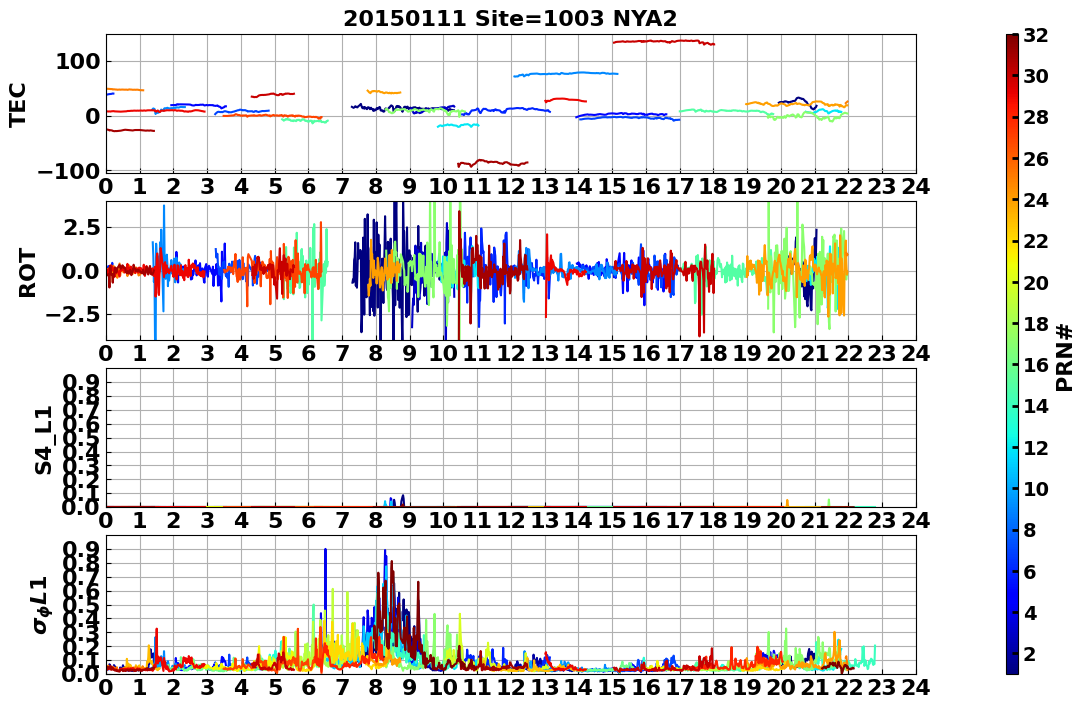Click the colorbar tick label 12

pos(1035,448)
